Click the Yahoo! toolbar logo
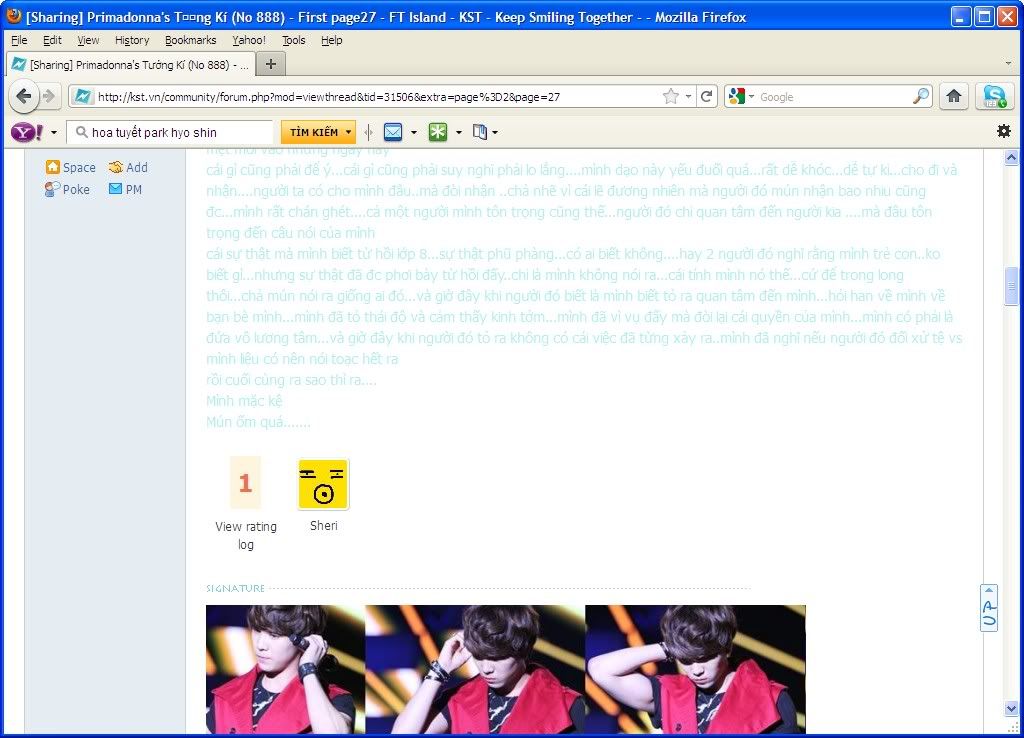Viewport: 1024px width, 738px height. tap(27, 133)
